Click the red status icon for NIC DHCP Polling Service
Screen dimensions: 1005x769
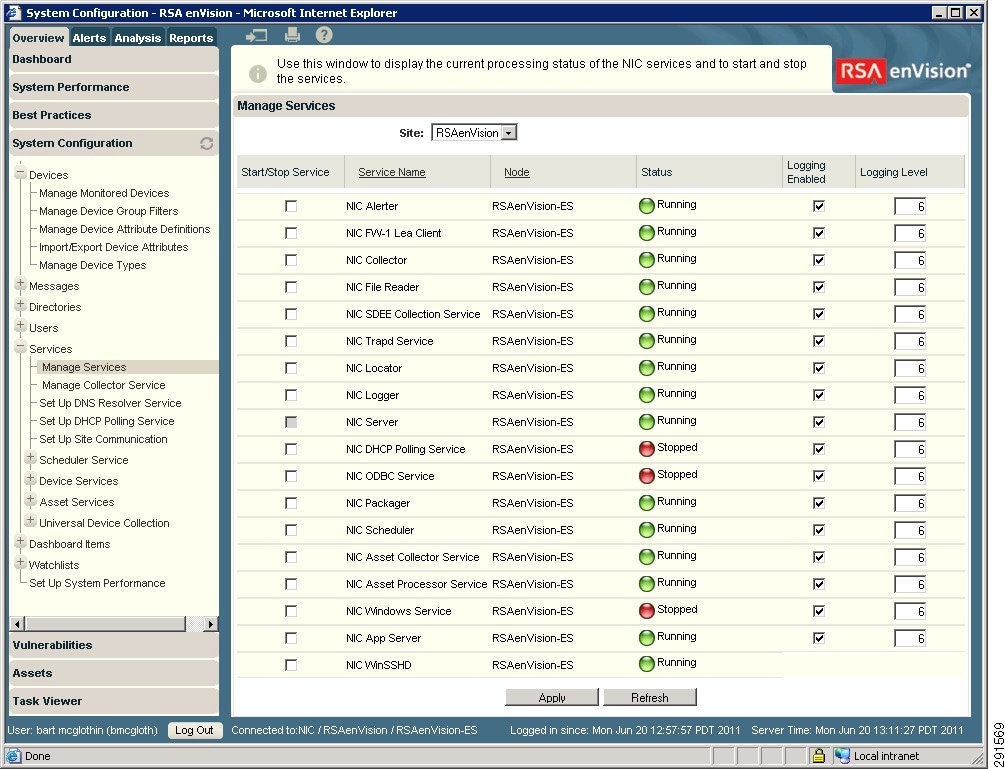click(647, 449)
